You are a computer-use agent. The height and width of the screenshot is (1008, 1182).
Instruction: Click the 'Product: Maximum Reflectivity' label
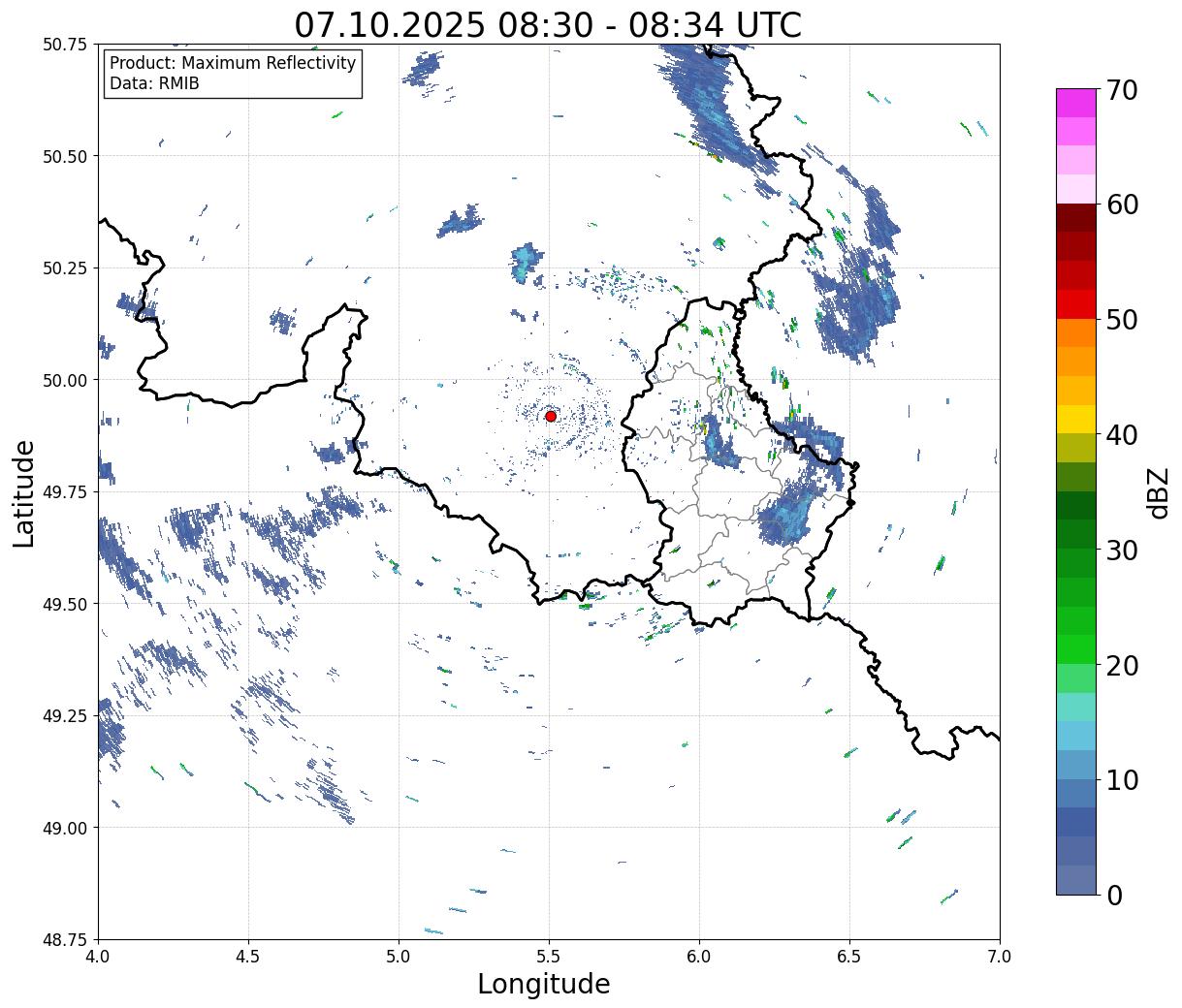click(233, 63)
